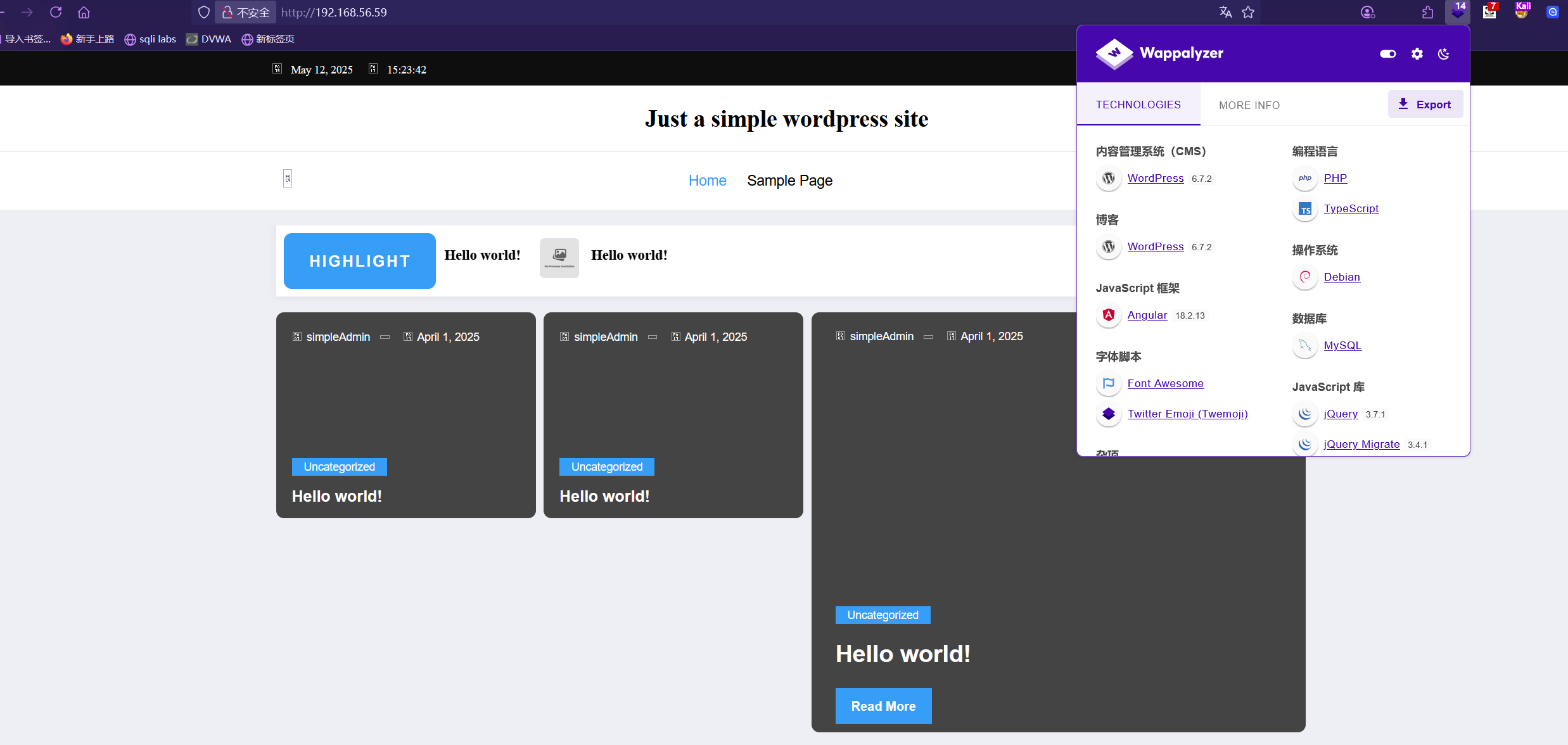Click the Export button
Screen dimensions: 1568x745
(1425, 105)
